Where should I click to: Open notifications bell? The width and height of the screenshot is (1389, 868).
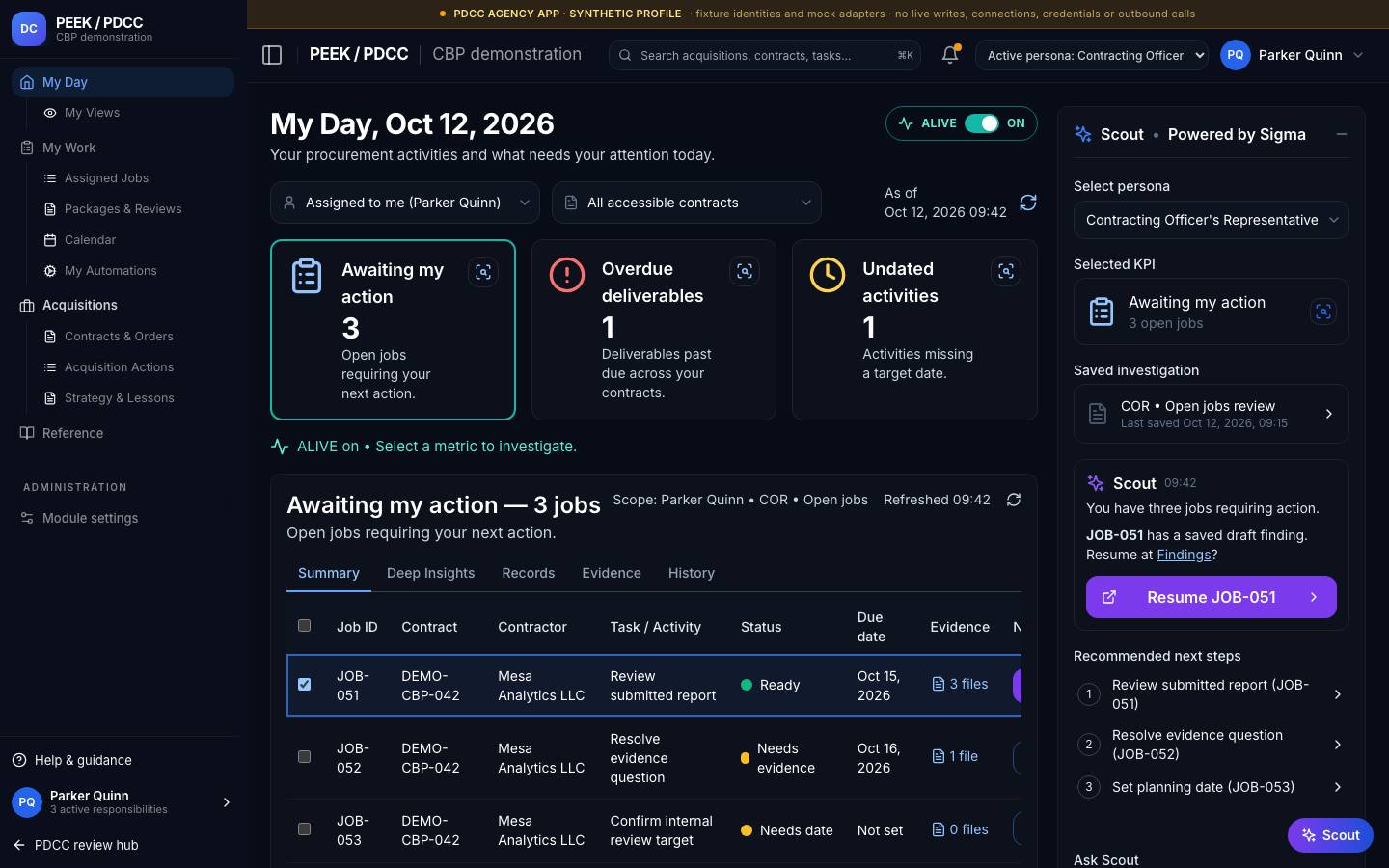tap(950, 55)
